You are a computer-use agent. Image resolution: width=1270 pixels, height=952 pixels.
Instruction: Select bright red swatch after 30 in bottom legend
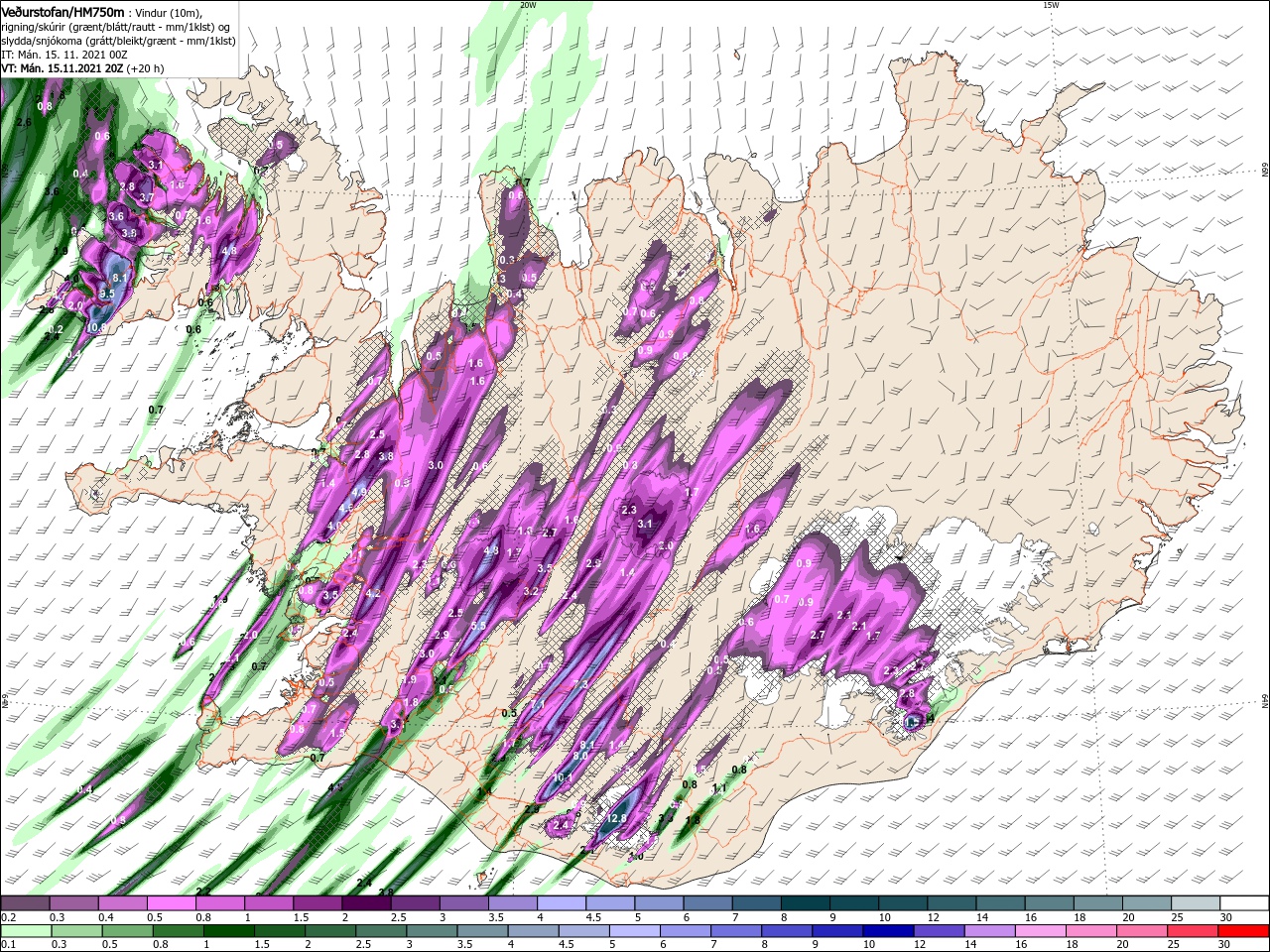coord(1244,931)
